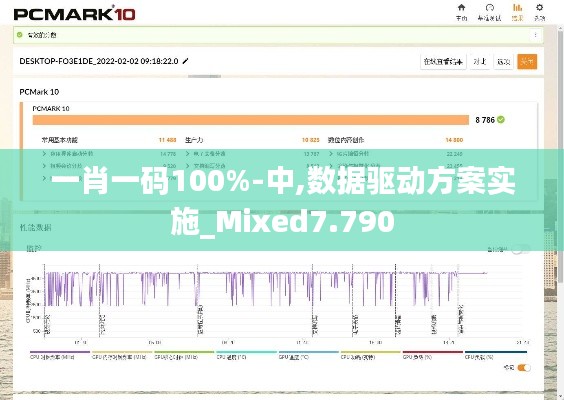Toggle the purple CPU clock frequency legend

pyautogui.click(x=60, y=355)
